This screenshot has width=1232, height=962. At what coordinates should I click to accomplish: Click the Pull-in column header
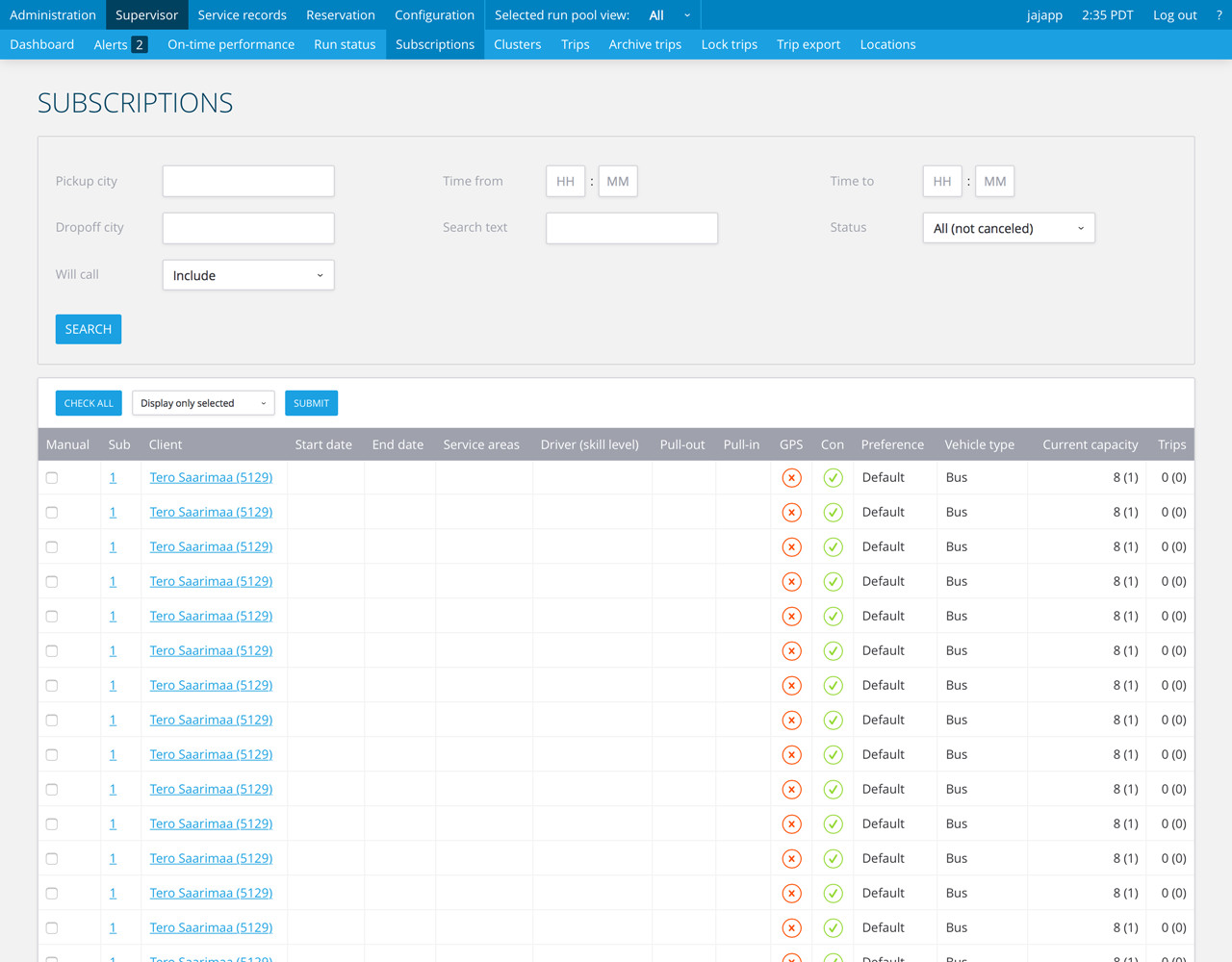[x=741, y=444]
